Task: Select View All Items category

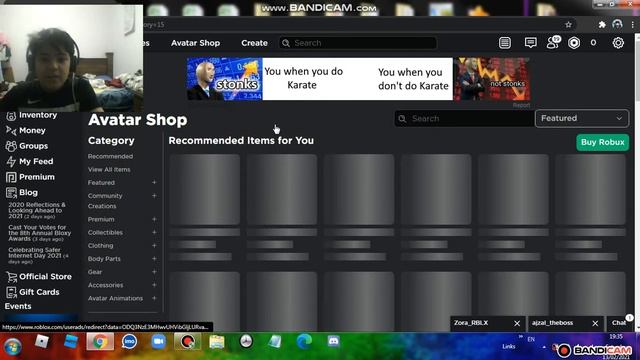Action: [109, 169]
